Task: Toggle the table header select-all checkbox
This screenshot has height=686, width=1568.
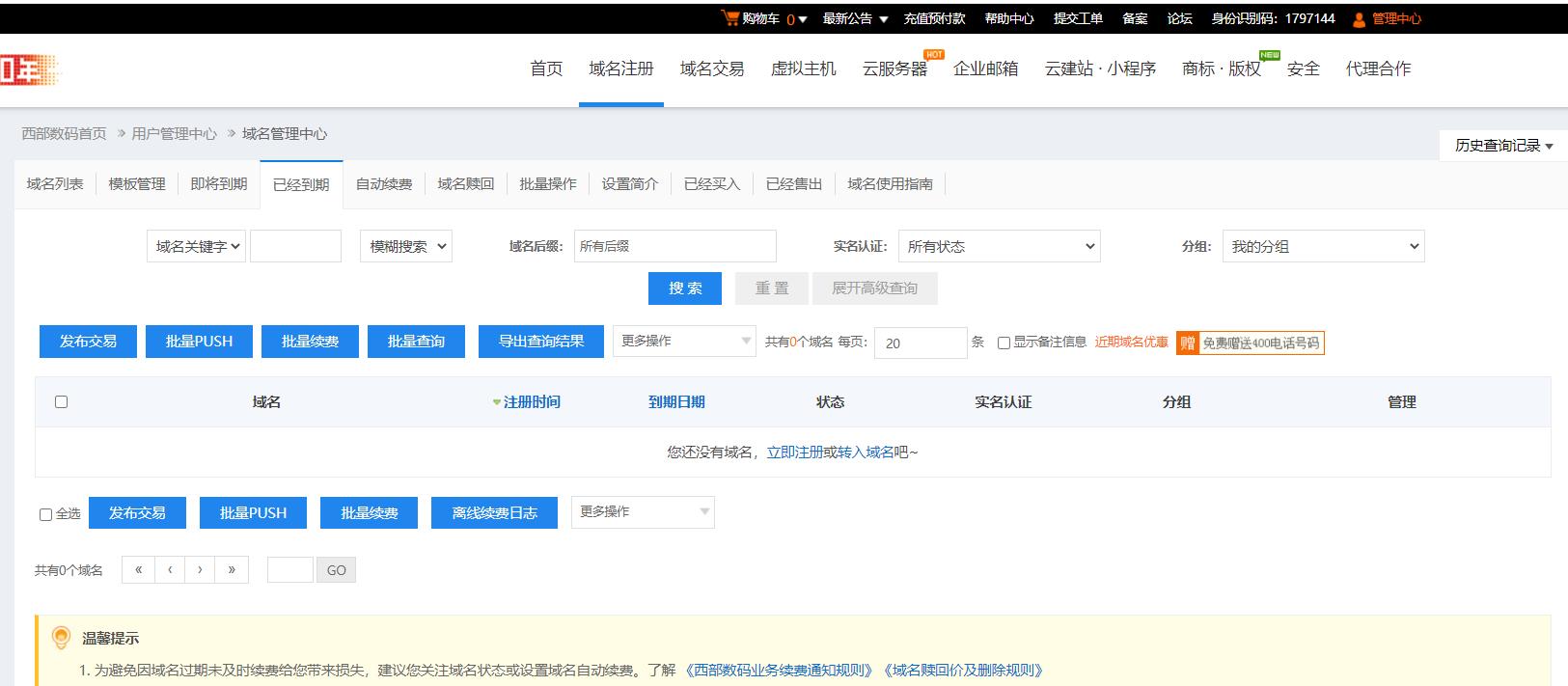Action: (62, 402)
